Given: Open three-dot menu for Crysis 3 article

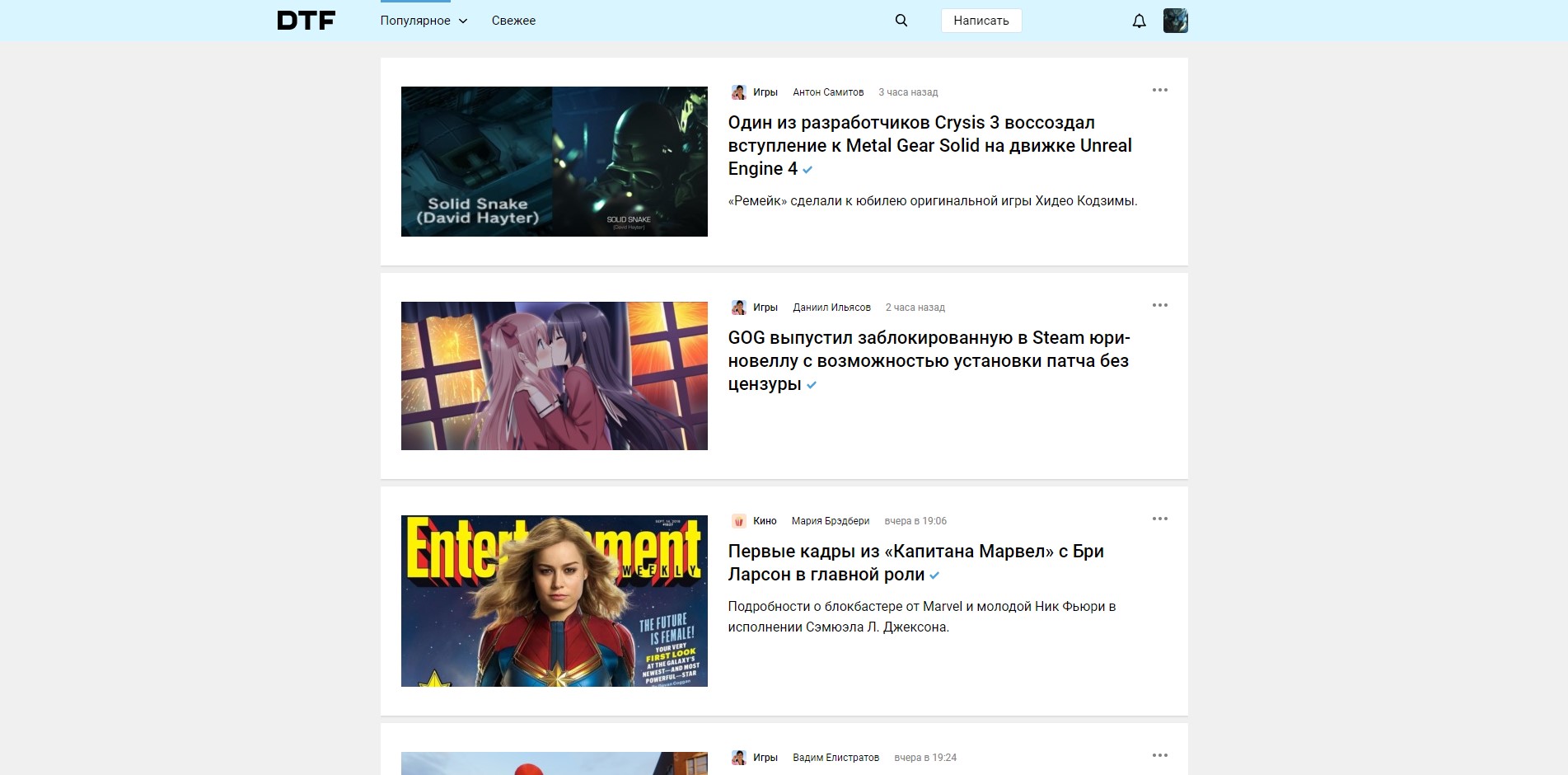Looking at the screenshot, I should pos(1160,90).
